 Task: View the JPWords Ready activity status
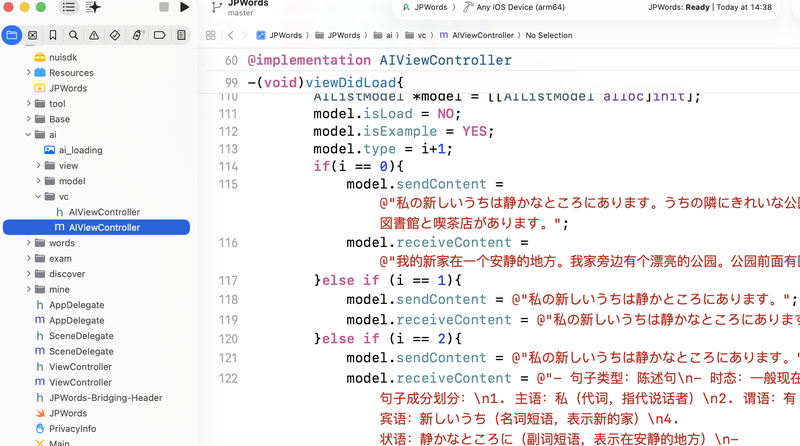pos(710,7)
